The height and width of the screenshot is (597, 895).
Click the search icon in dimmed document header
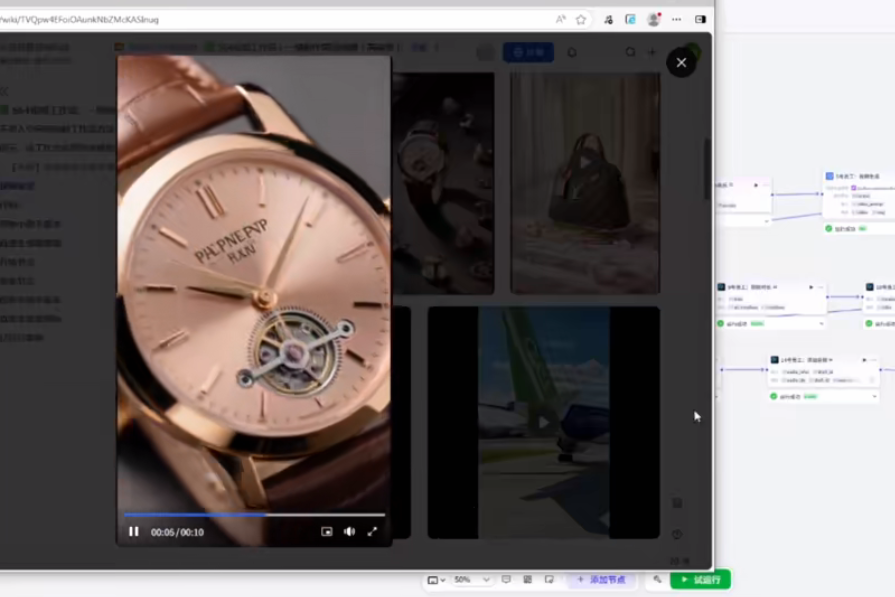point(630,53)
